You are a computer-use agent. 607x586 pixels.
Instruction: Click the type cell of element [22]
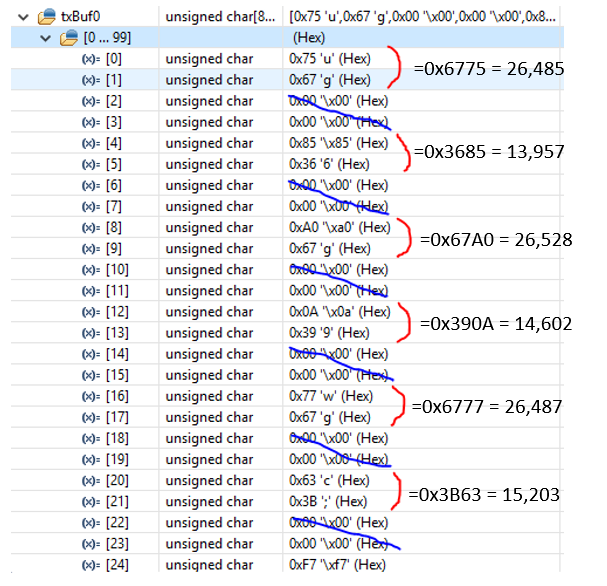tap(209, 523)
